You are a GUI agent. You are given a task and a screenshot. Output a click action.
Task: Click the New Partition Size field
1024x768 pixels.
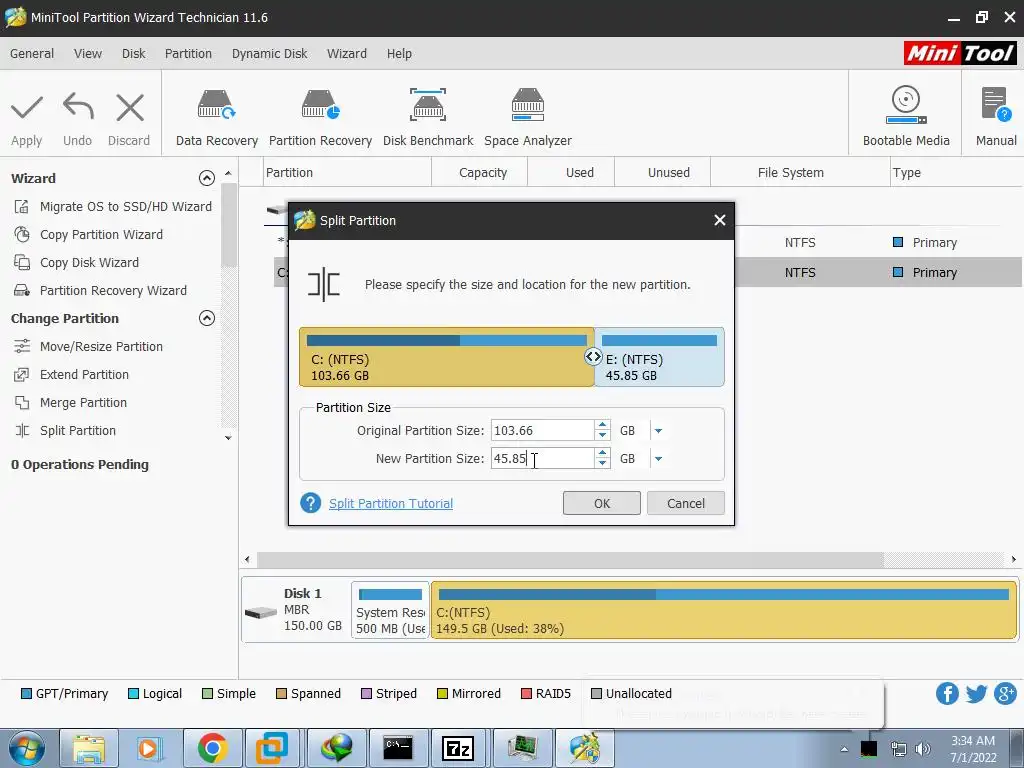pyautogui.click(x=543, y=458)
